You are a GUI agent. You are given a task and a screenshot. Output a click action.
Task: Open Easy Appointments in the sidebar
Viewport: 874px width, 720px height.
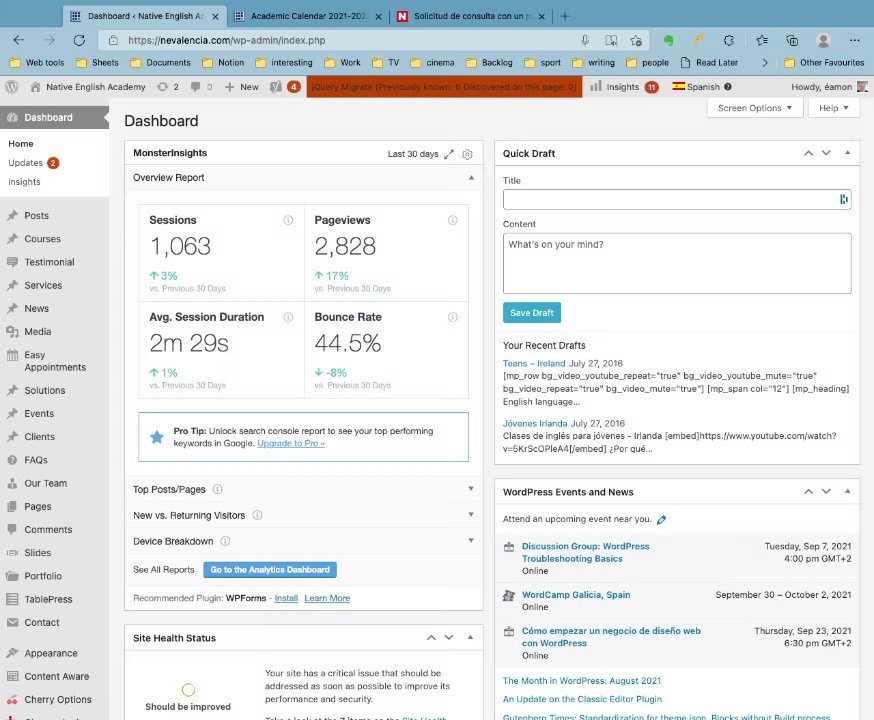[54, 361]
